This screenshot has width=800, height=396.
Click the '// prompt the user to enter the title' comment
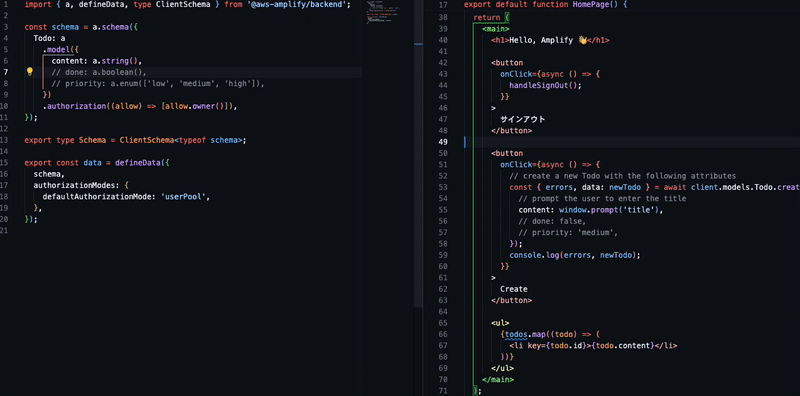(602, 199)
